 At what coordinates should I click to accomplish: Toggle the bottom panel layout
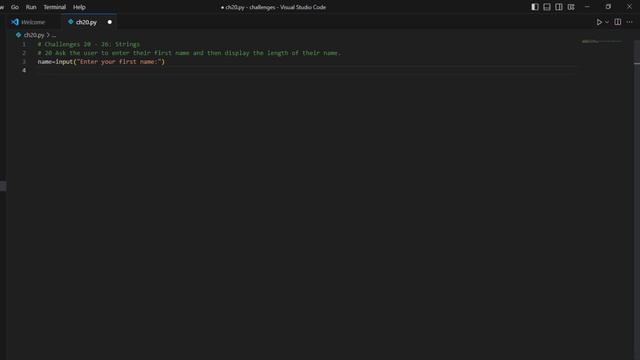tap(547, 7)
